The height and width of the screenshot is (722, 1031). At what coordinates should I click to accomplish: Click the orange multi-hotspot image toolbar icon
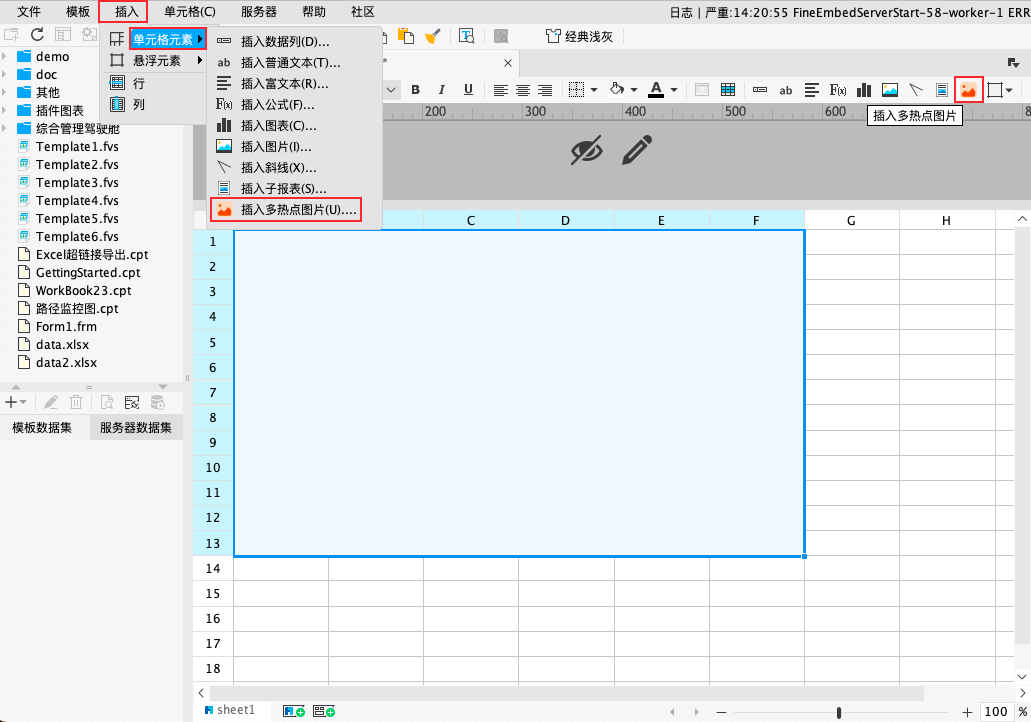(x=969, y=90)
